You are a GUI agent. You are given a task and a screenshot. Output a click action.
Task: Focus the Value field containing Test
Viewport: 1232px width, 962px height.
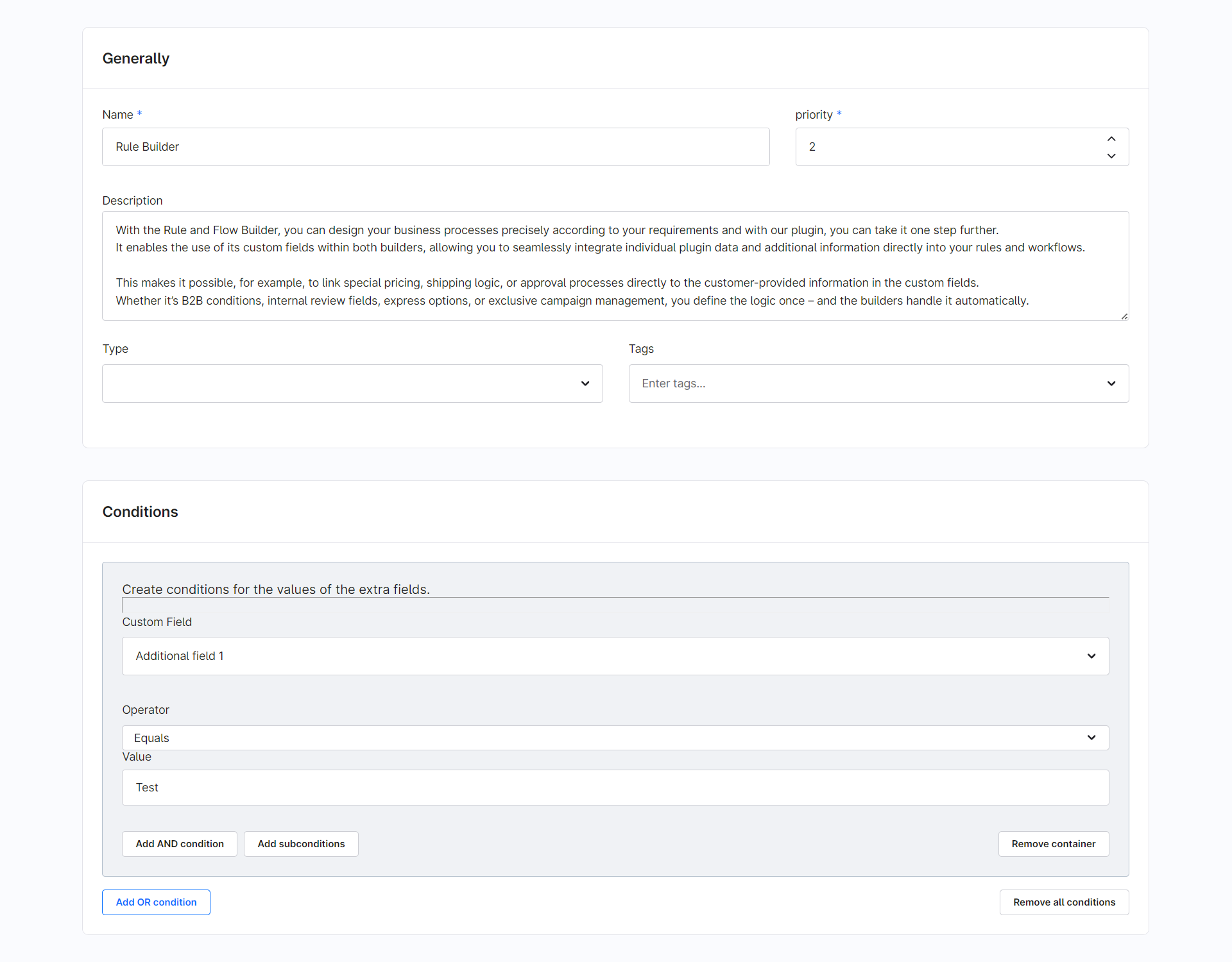615,788
